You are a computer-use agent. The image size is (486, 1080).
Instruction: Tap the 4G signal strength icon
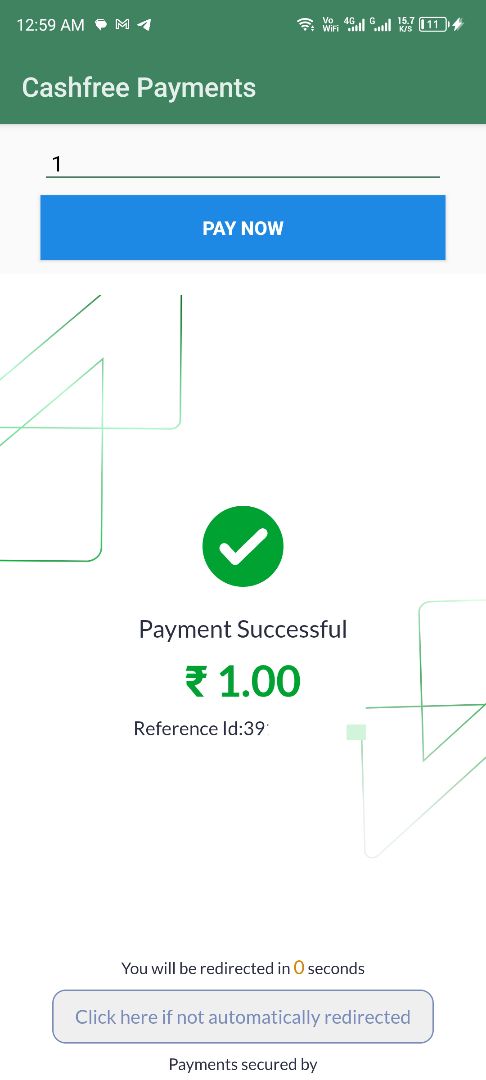click(354, 25)
